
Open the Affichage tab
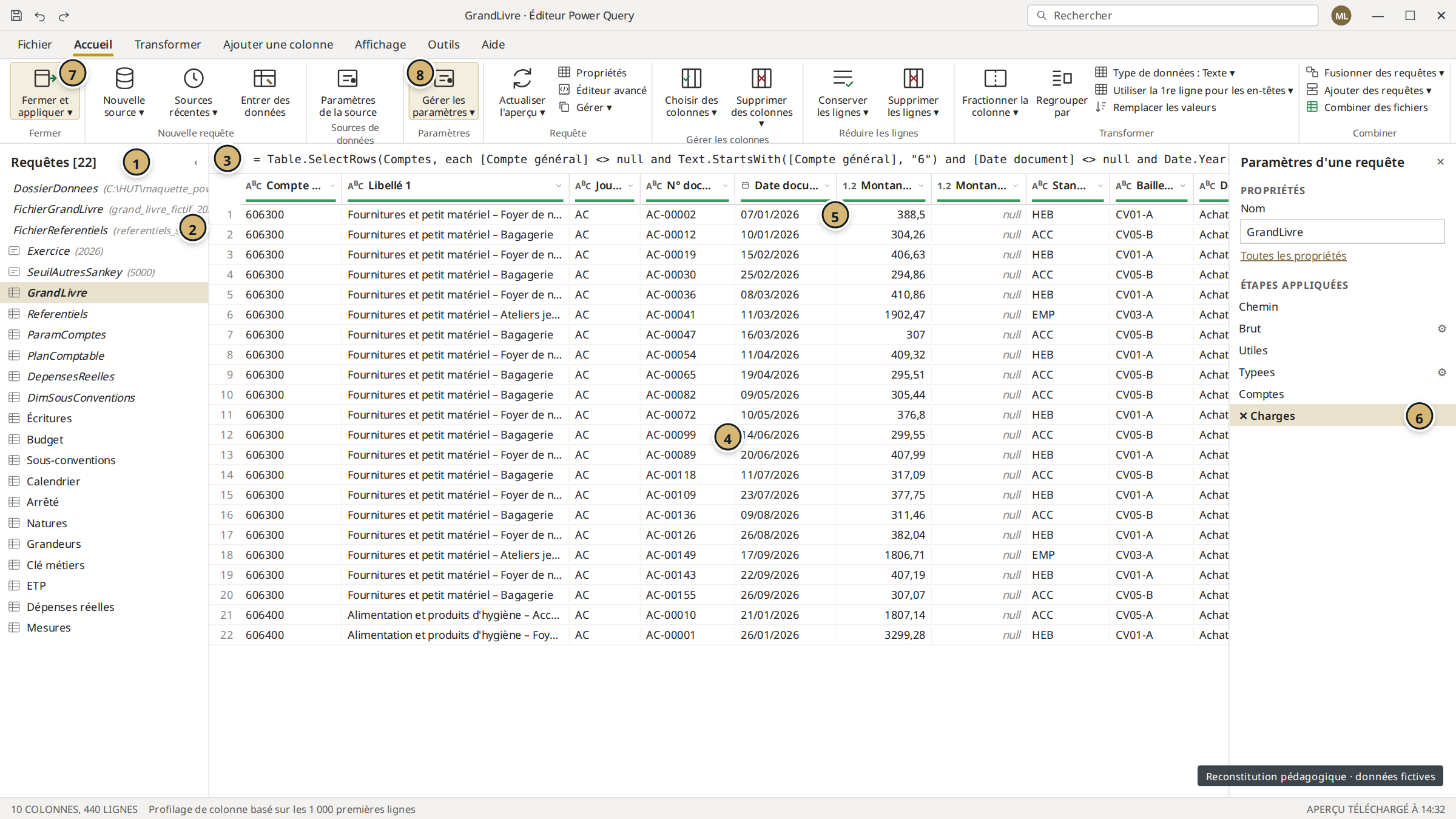[x=380, y=44]
